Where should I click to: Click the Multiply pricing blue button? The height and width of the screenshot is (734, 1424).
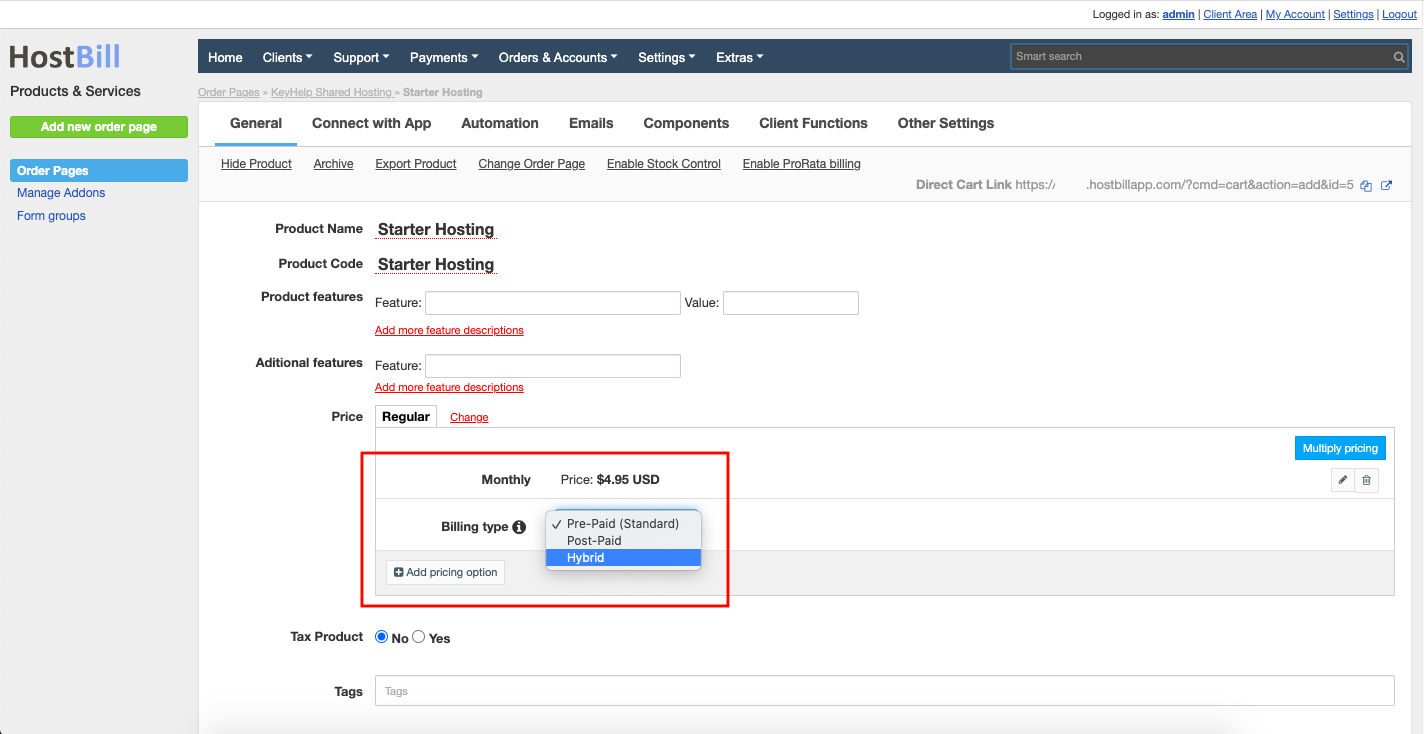[x=1340, y=448]
